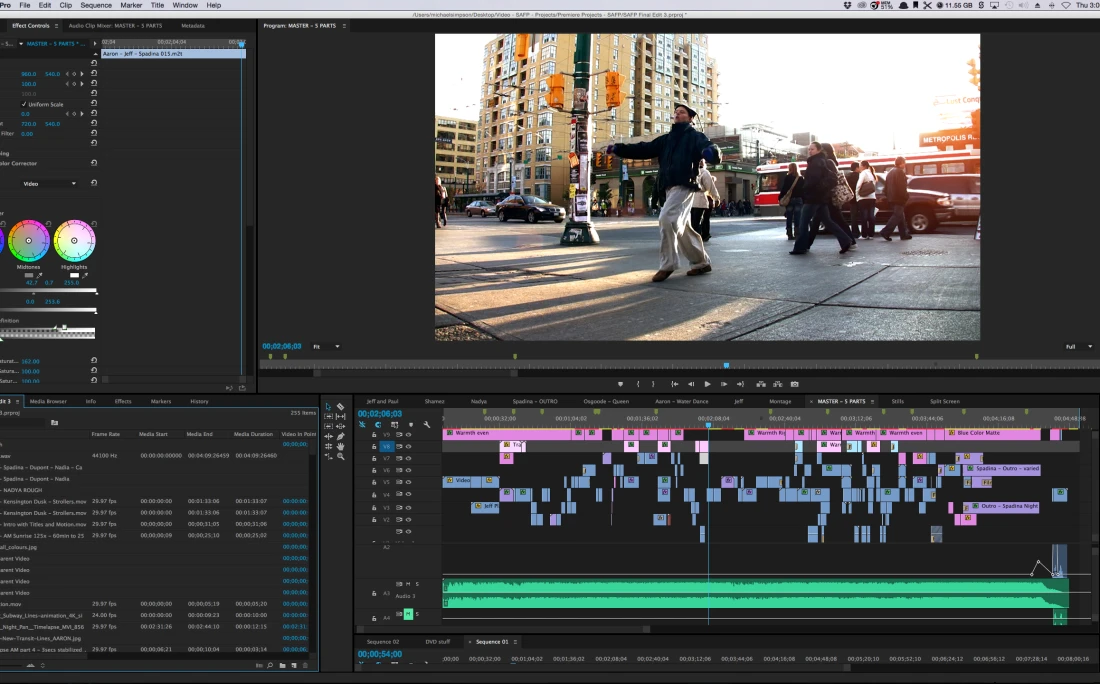The image size is (1100, 684).
Task: Toggle the Uniform Scale checkbox
Action: [24, 104]
